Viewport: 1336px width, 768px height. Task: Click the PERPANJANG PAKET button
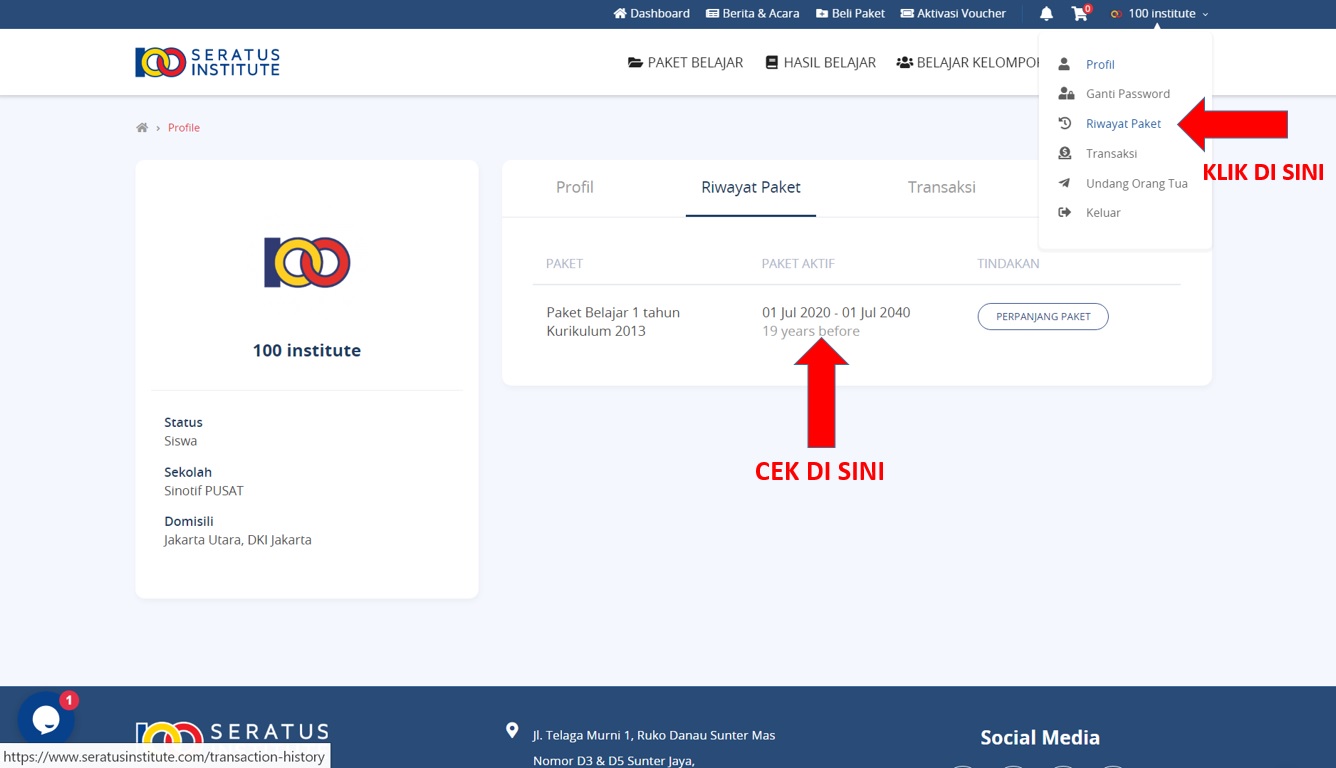coord(1043,317)
